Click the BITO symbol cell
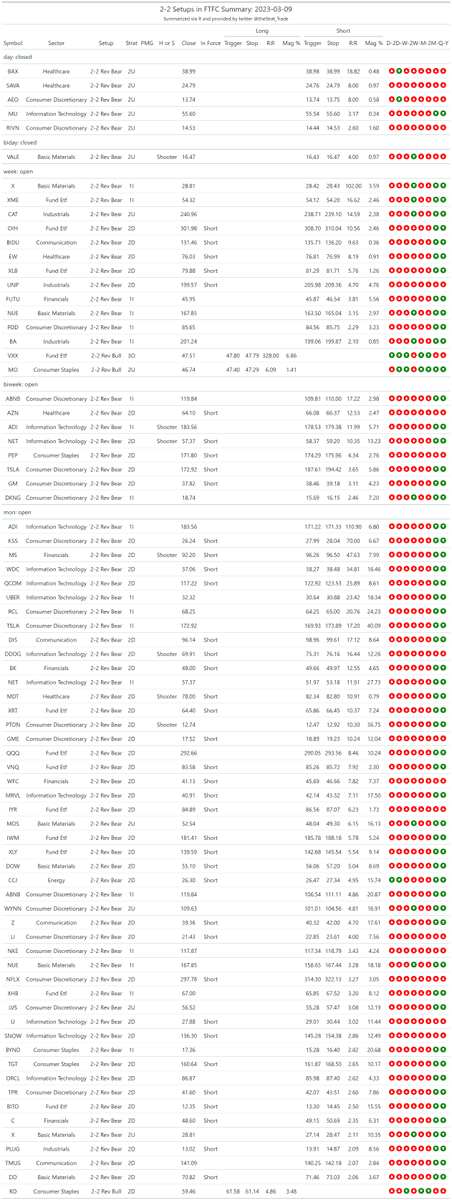 click(13, 1106)
